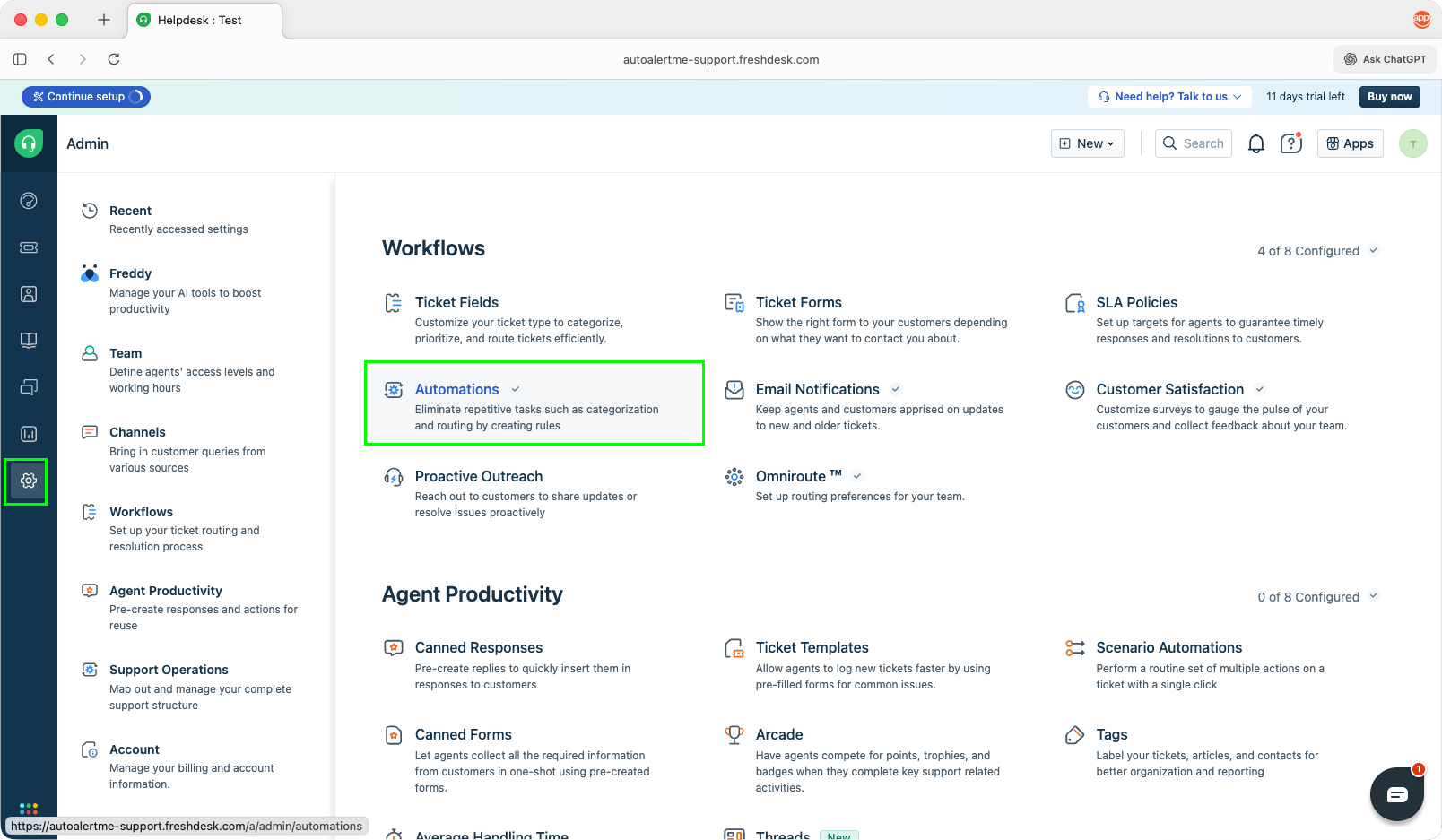Click the Admin gear icon in the sidebar
The height and width of the screenshot is (840, 1442).
29,481
